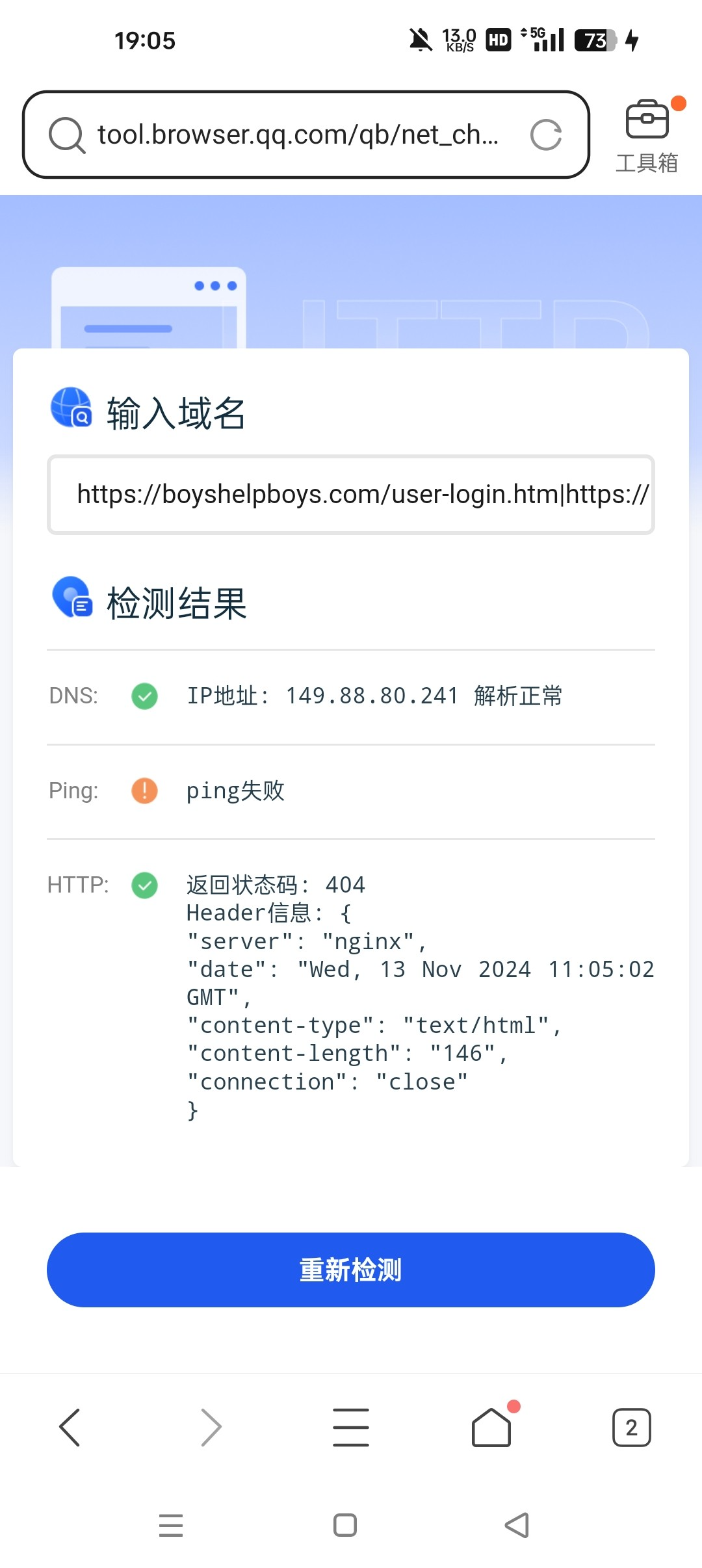The image size is (702, 1568).
Task: Tap the search magnifier icon in address bar
Action: point(67,135)
